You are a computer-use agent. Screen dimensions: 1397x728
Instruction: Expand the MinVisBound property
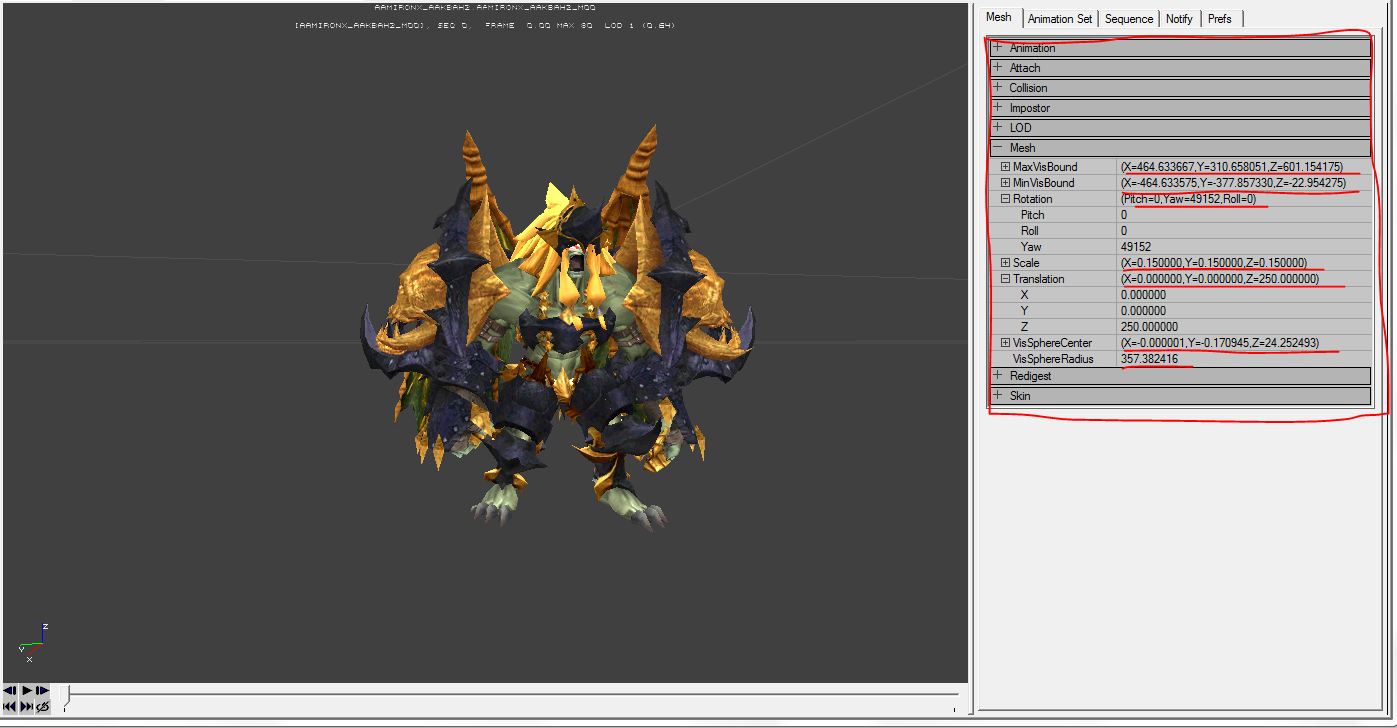click(1006, 183)
